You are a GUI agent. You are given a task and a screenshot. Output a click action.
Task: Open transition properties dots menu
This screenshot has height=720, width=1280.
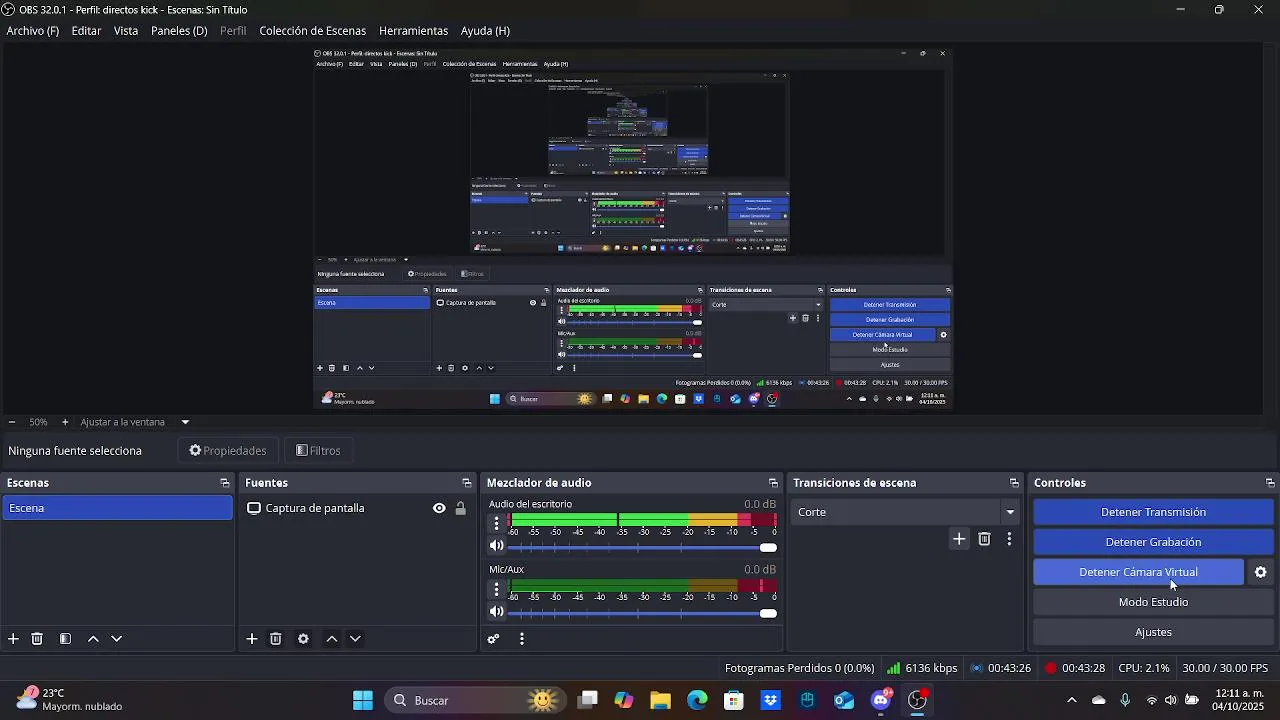(1009, 539)
